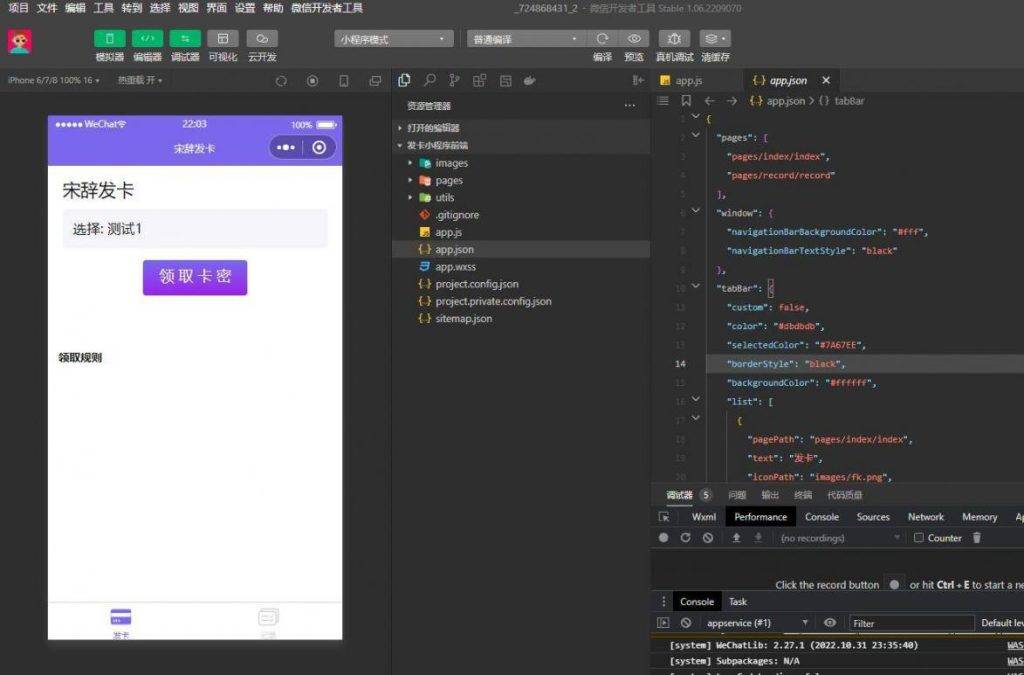Click the clear recordings trash icon
1024x675 pixels.
(x=977, y=538)
